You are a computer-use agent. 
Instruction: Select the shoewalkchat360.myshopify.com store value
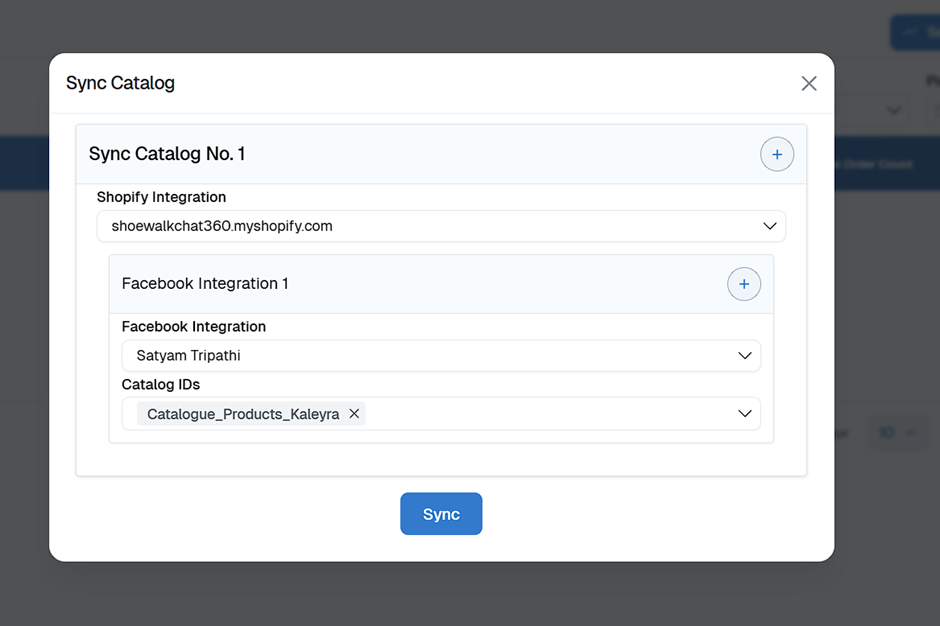(222, 226)
